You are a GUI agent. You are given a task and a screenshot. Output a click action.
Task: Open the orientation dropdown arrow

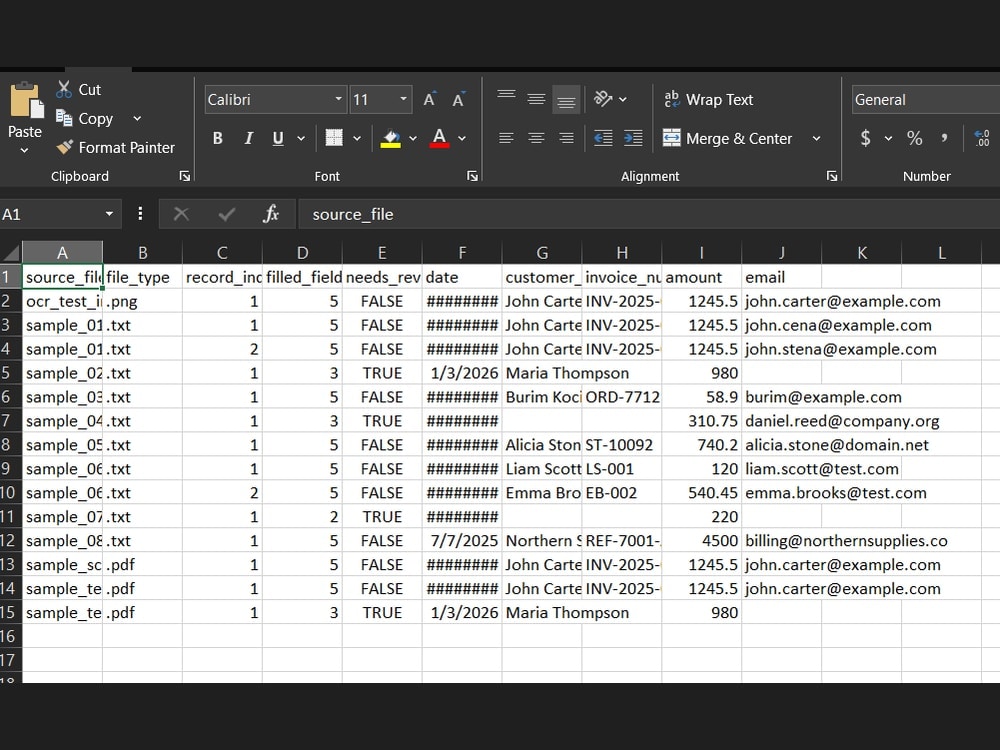pos(623,99)
